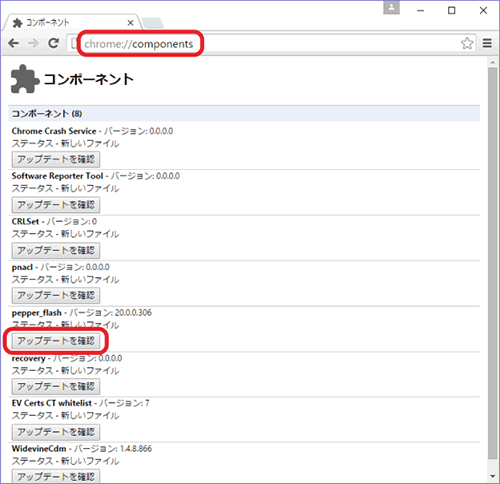Check for update for WidevineCdm
500x484 pixels.
point(56,476)
